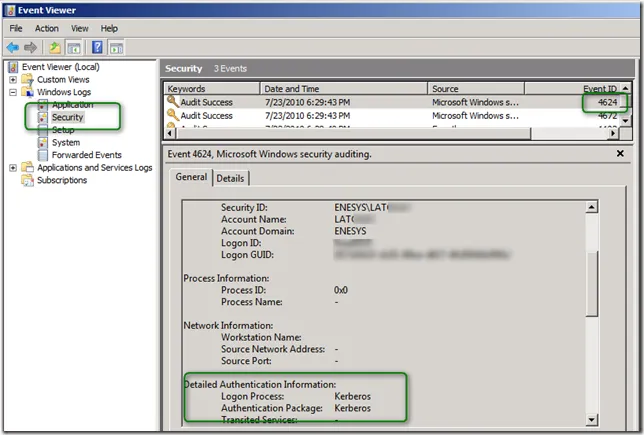Click the Forward arrow toolbar icon
Image resolution: width=644 pixels, height=435 pixels.
[30, 47]
